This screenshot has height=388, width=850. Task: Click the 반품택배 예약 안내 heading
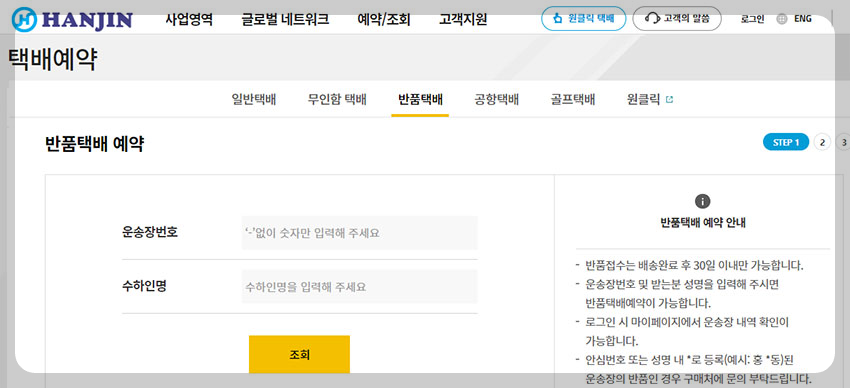703,222
